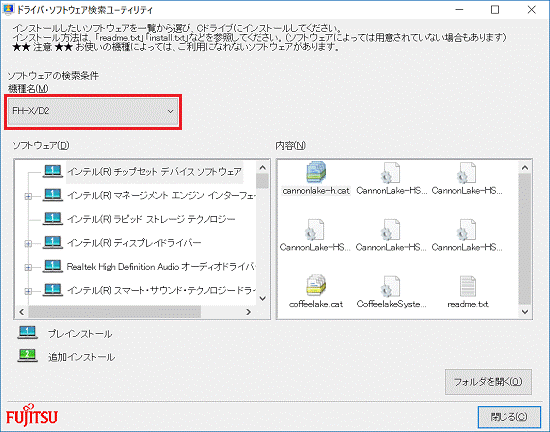
Task: Expand インテル(R) ディスプレイドライバー tree node
Action: [x=28, y=244]
